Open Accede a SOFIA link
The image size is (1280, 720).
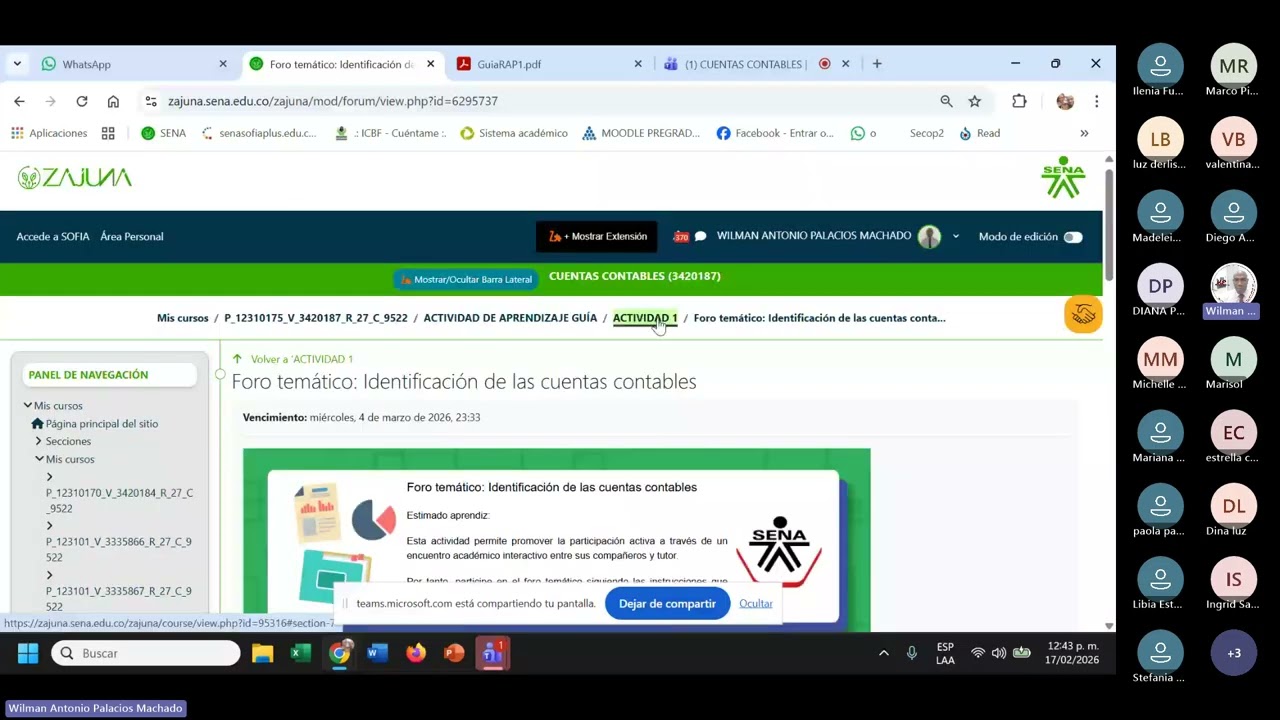point(53,237)
